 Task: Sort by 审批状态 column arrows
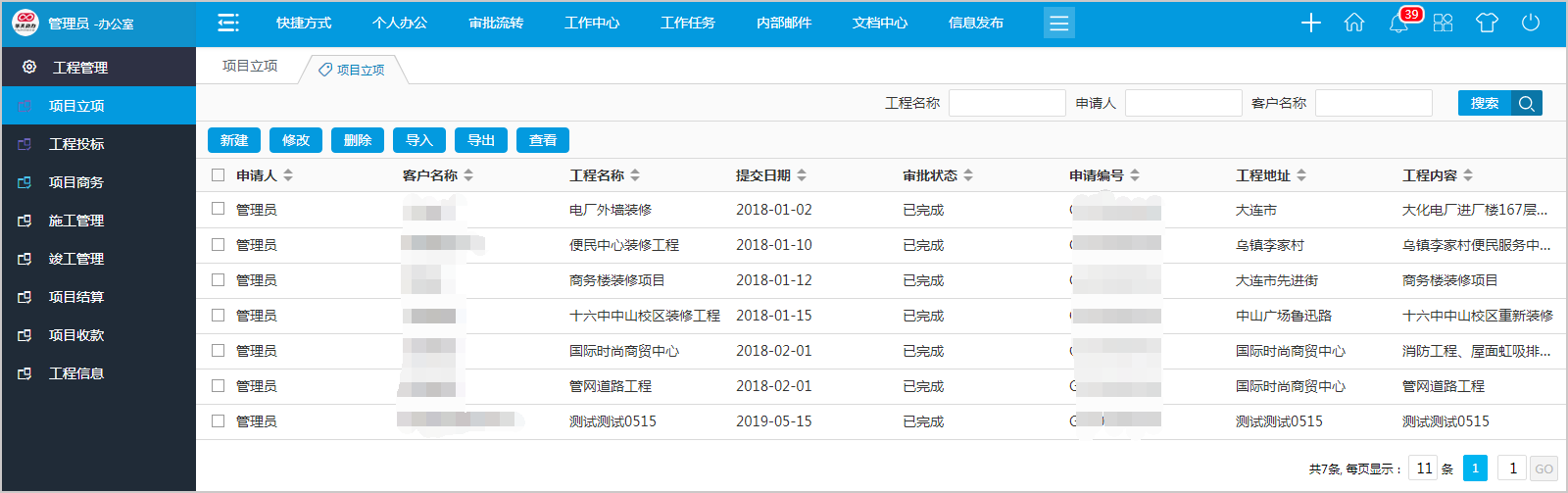[x=968, y=175]
